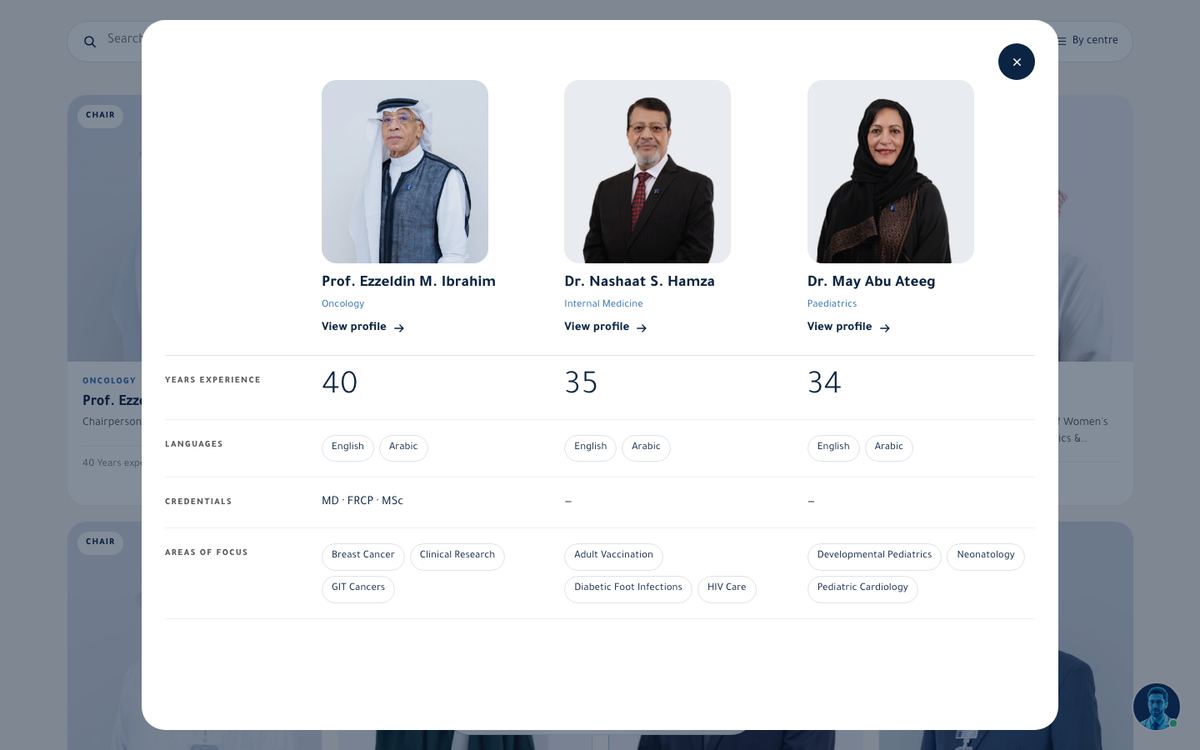Click the 40 years experience value
The height and width of the screenshot is (750, 1200).
[x=340, y=383]
